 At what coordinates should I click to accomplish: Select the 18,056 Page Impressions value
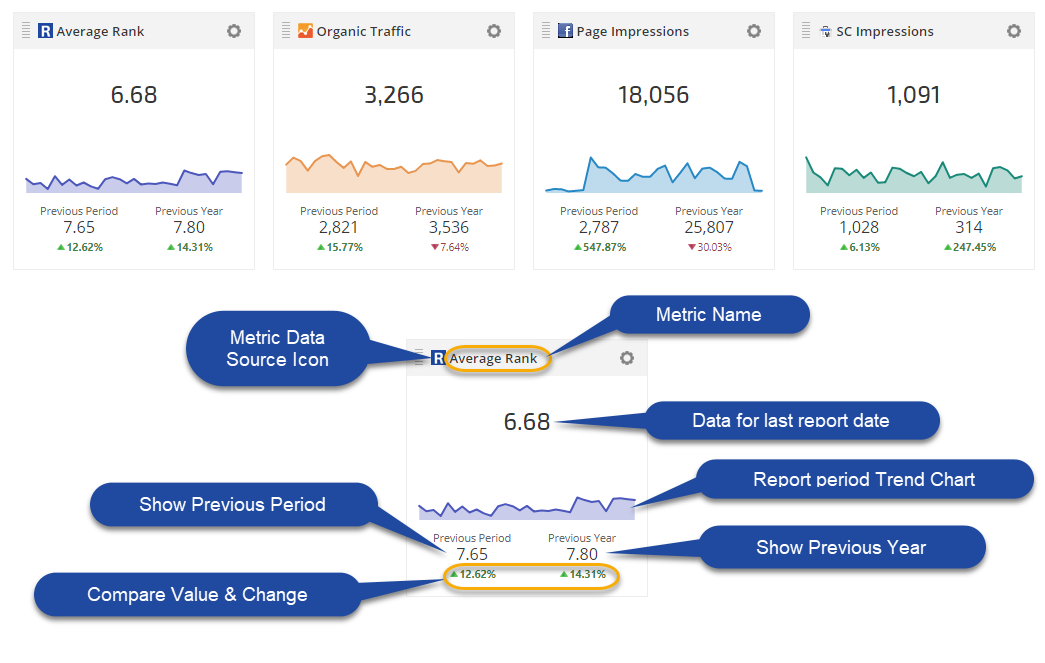tap(654, 95)
